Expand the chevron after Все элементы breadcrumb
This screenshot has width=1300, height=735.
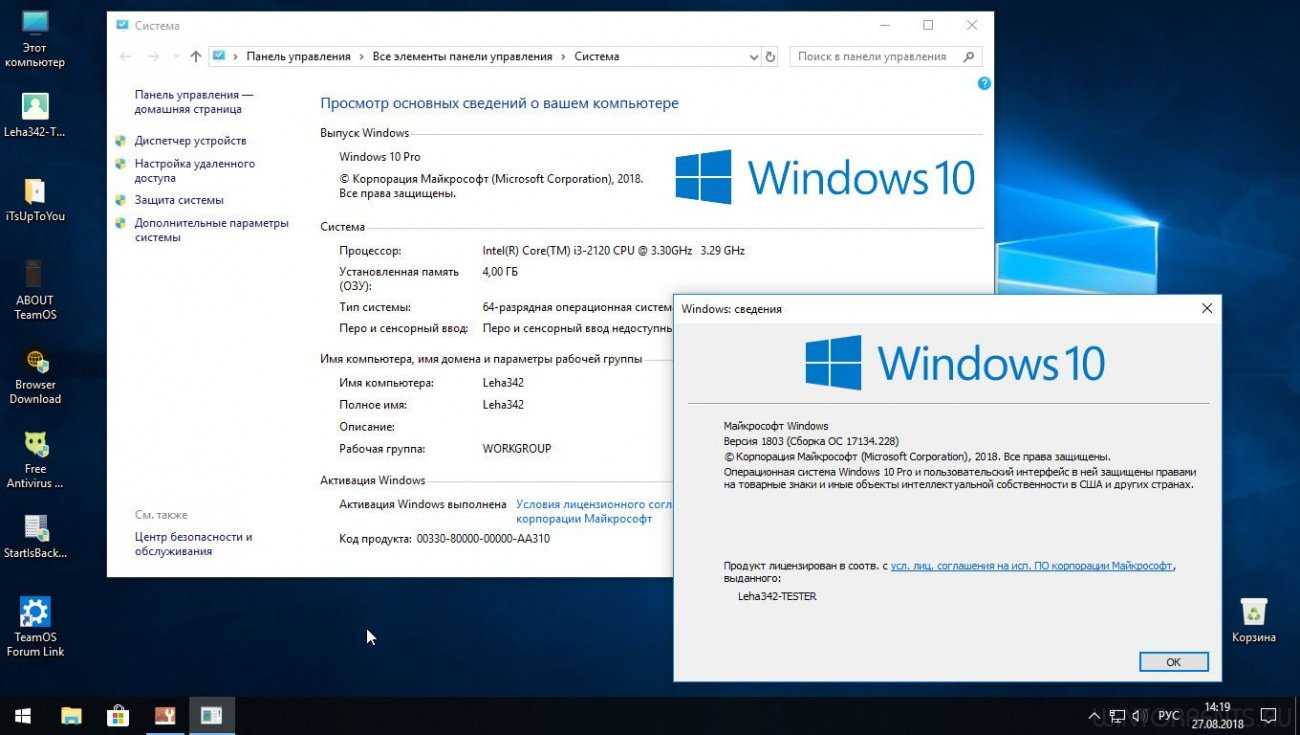pos(564,57)
